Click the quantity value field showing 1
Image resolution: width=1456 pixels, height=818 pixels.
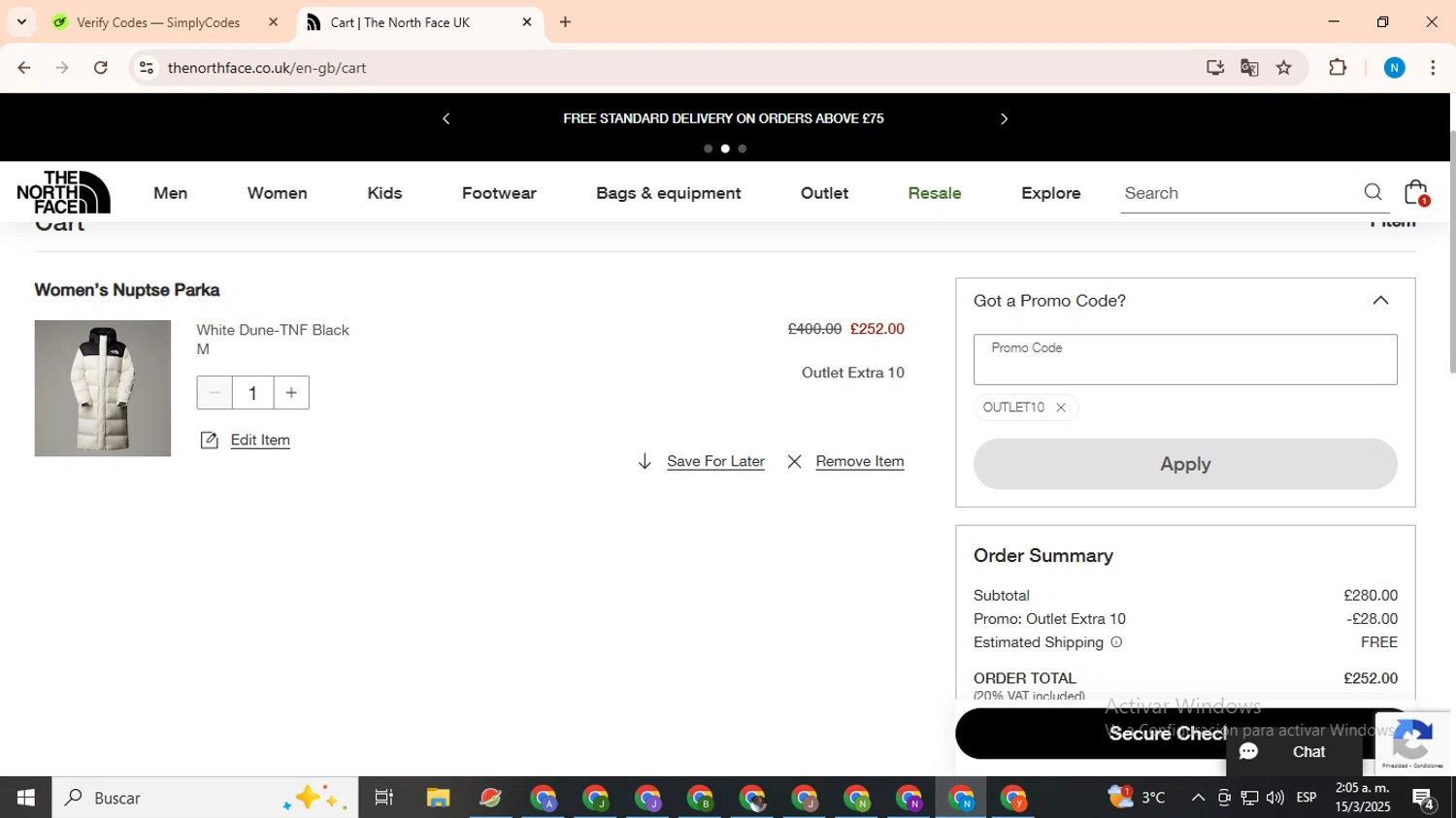pyautogui.click(x=253, y=393)
